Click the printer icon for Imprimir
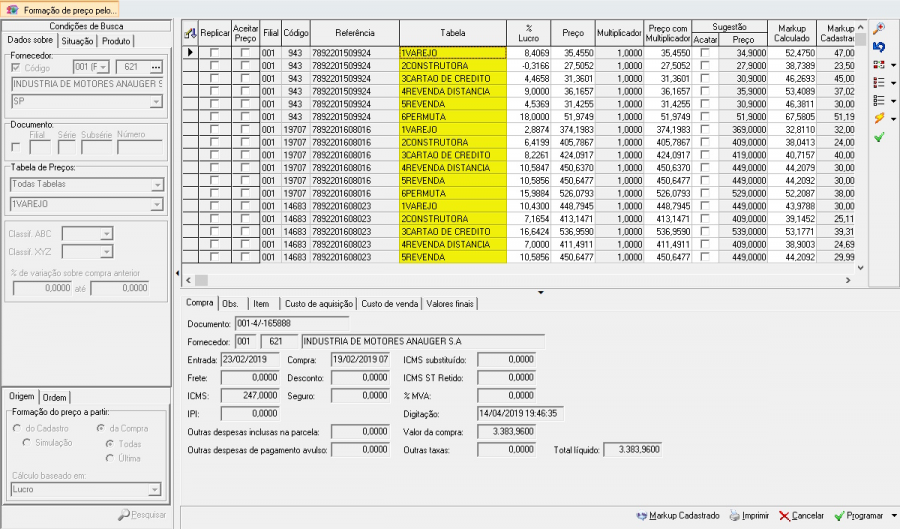 pos(734,516)
